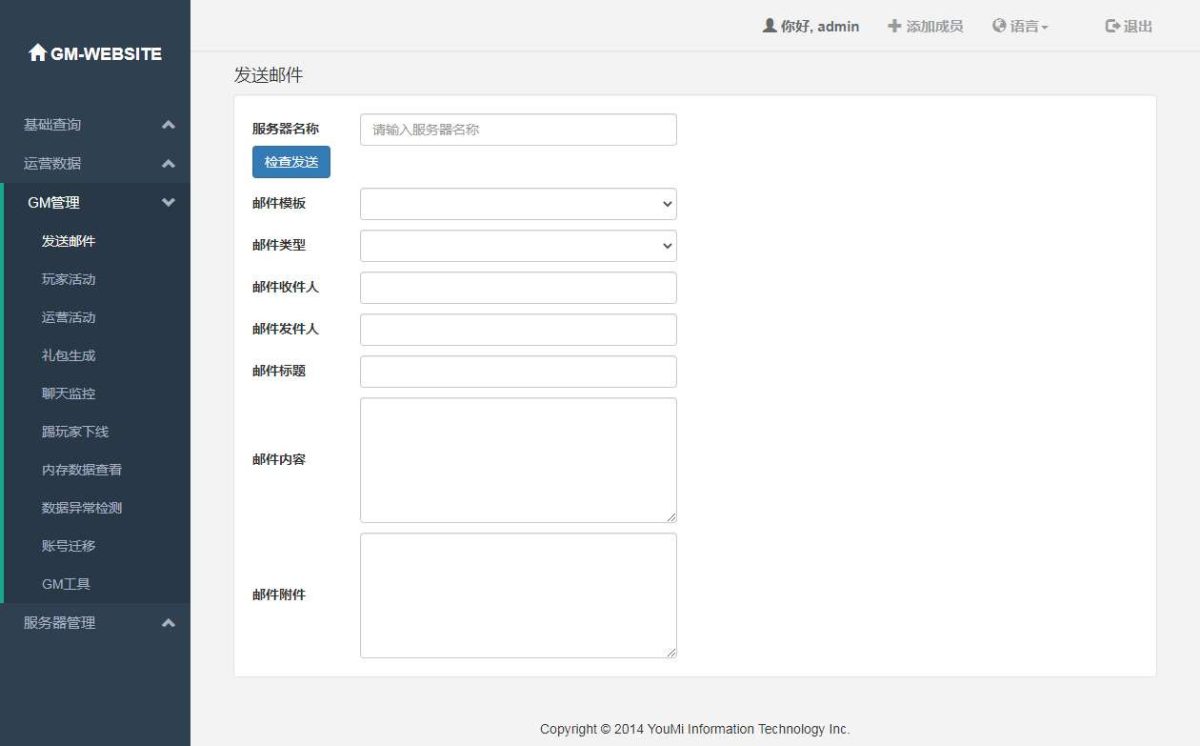Click the 邮件类型 field label
The width and height of the screenshot is (1200, 746).
point(279,245)
